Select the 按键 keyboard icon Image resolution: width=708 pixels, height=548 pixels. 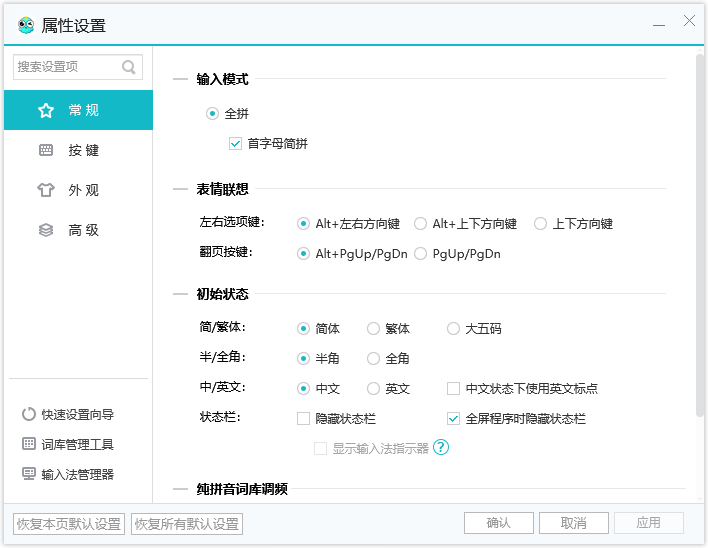(x=46, y=150)
